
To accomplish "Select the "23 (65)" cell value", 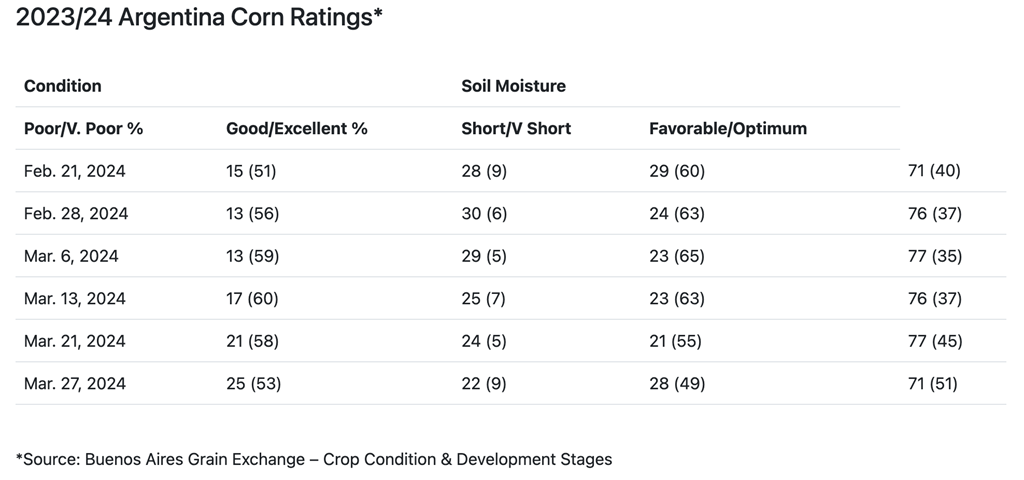I will 677,256.
